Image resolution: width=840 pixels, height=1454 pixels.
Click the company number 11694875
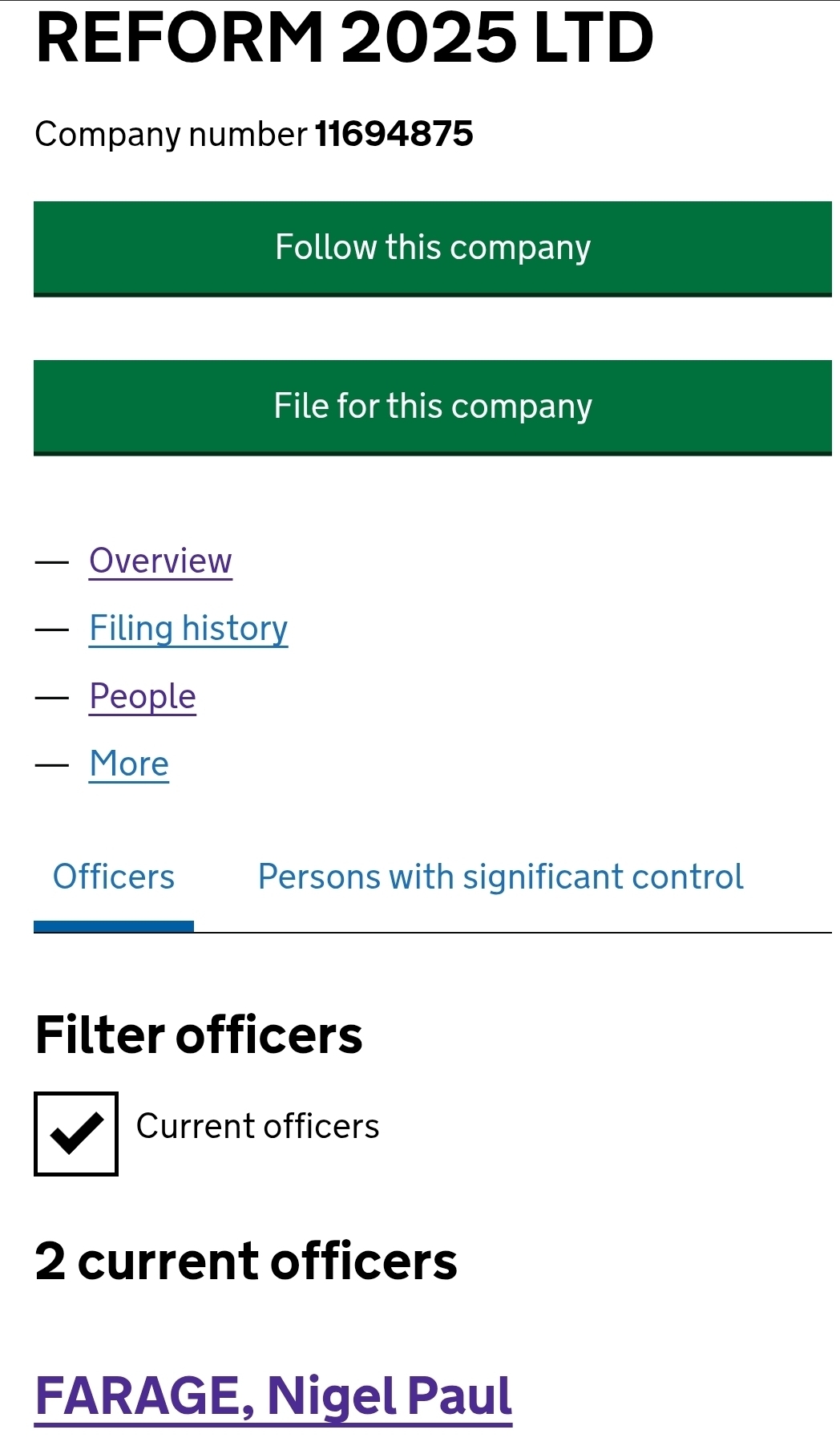(x=394, y=134)
